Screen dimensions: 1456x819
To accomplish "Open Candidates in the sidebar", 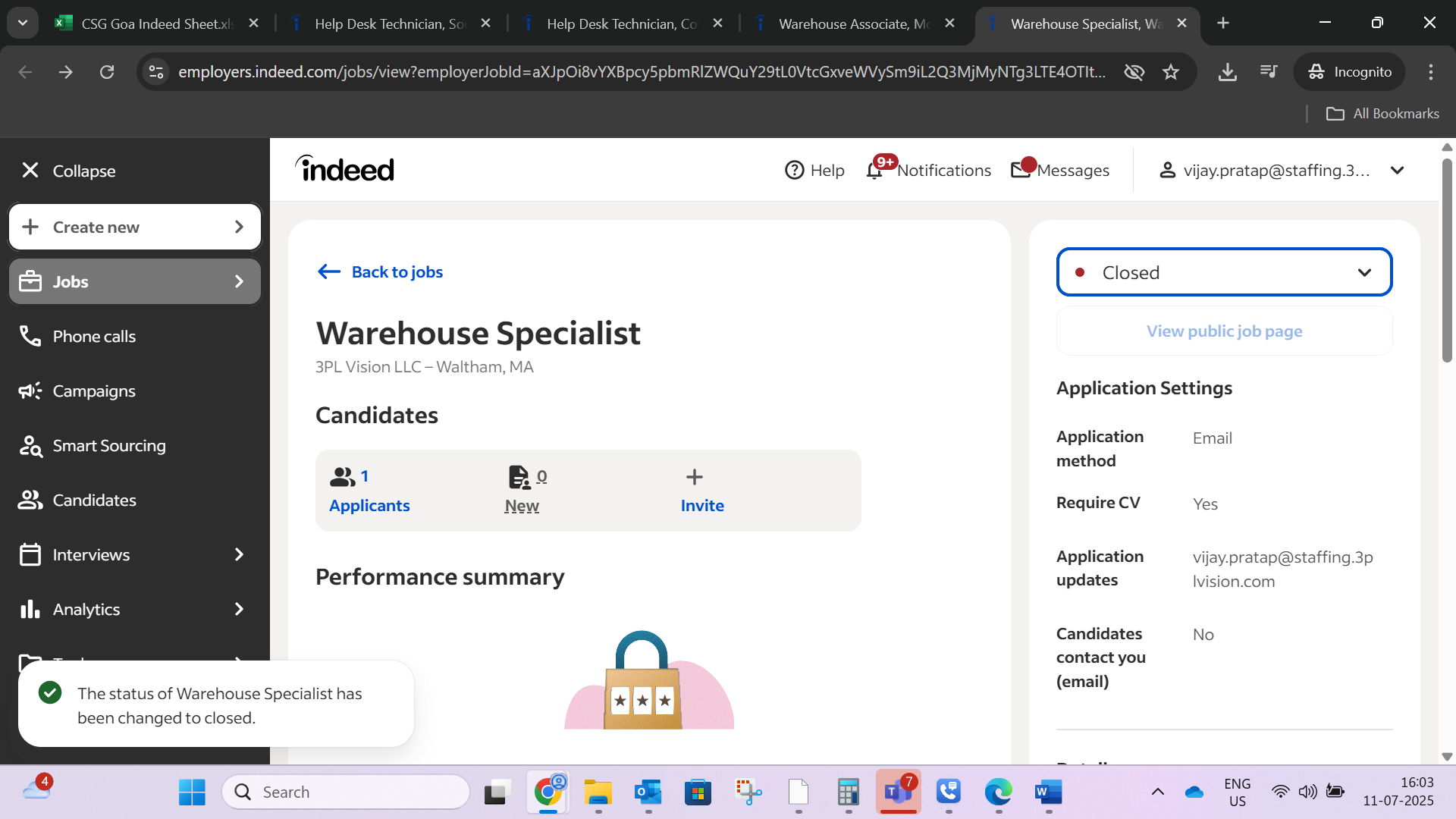I will 94,500.
